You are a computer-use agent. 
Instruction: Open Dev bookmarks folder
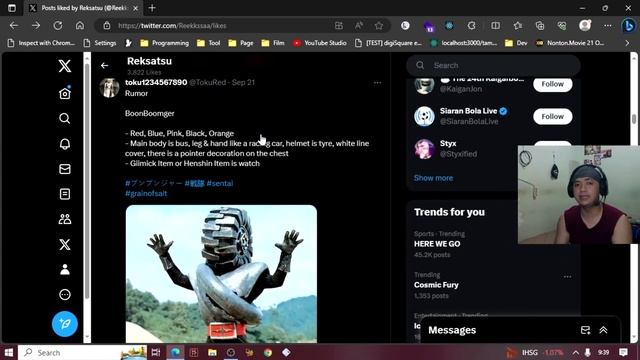click(516, 43)
